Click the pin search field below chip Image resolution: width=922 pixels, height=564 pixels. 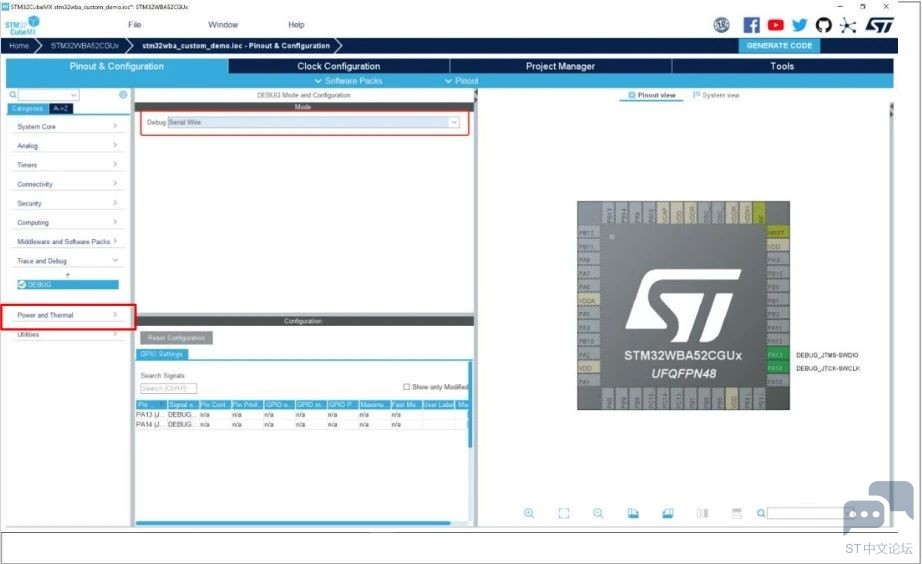click(810, 513)
